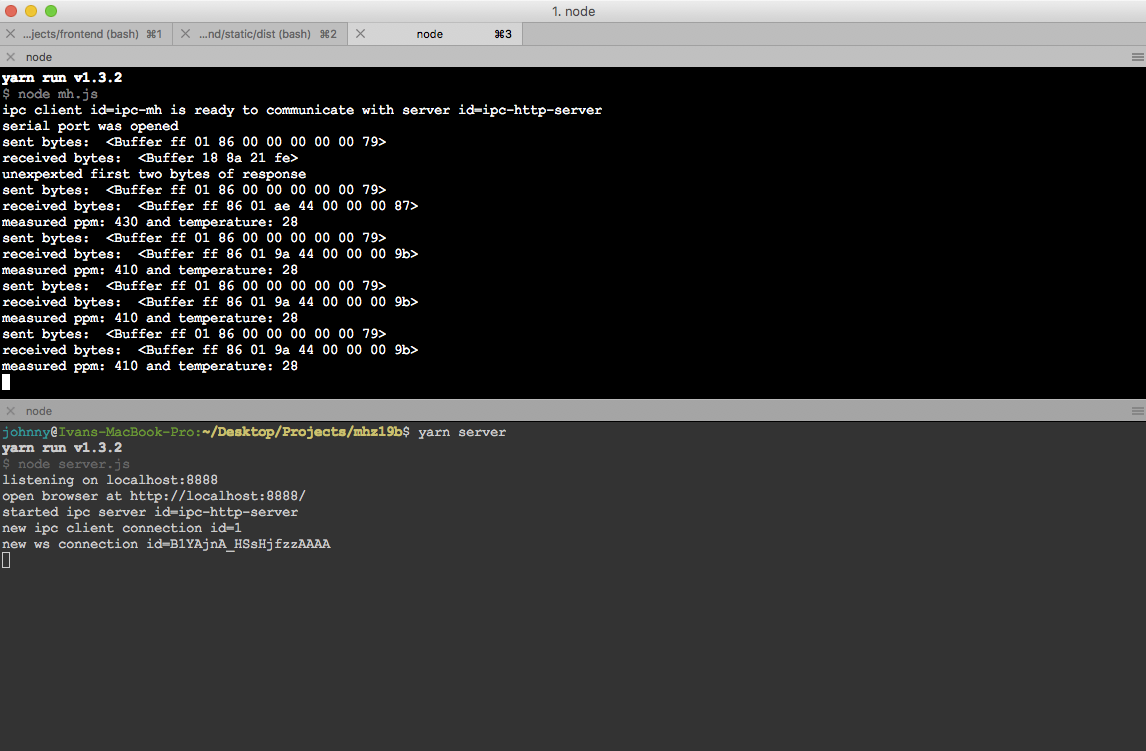Click the yellow minimize window button

click(31, 11)
